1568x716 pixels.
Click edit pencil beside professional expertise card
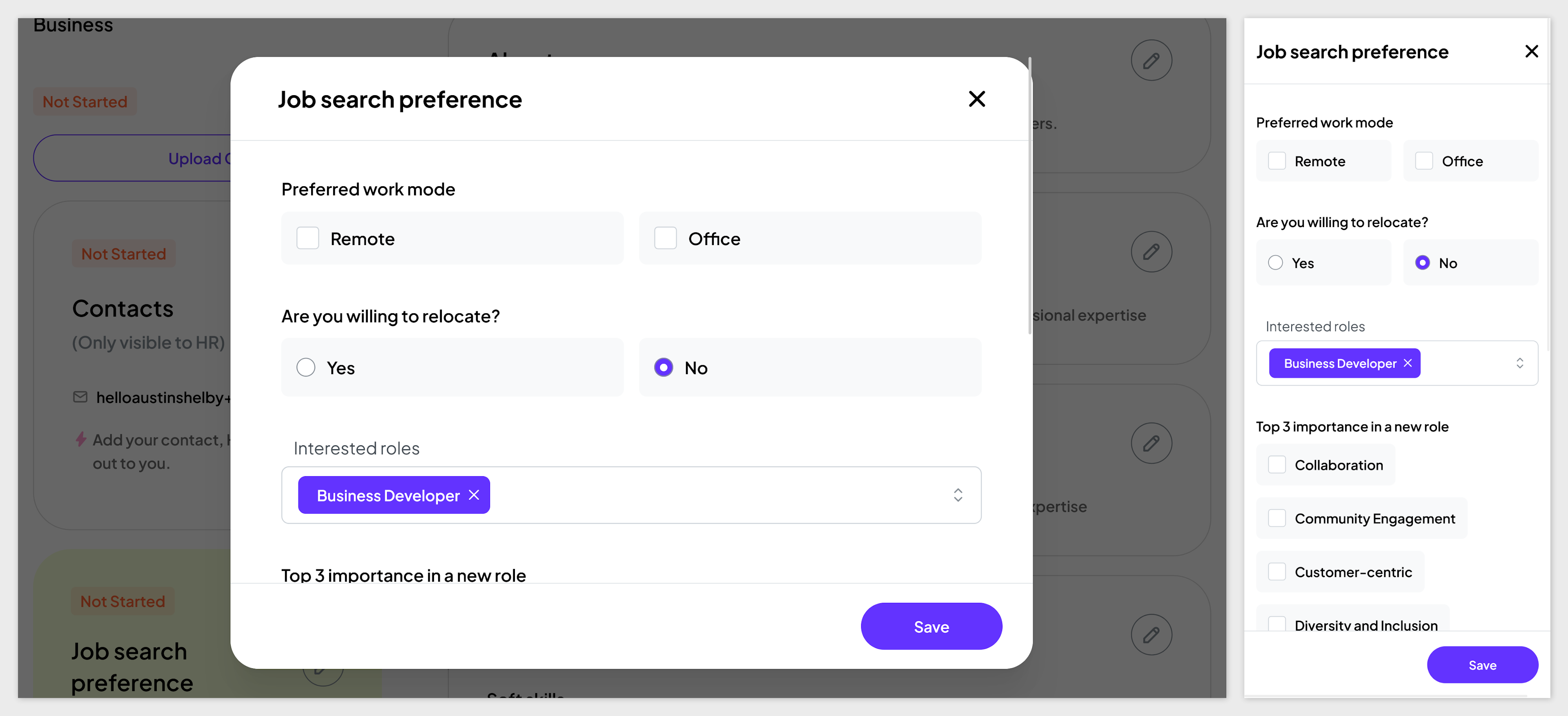click(x=1151, y=252)
